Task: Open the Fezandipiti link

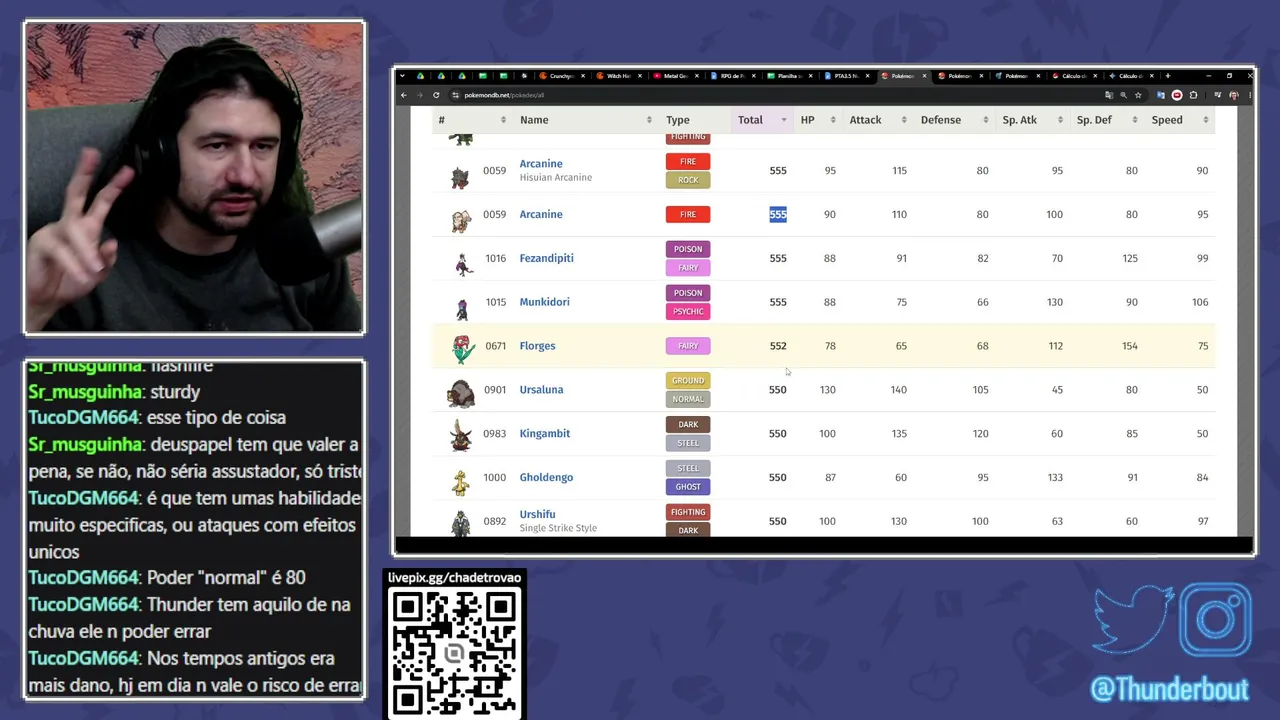Action: pos(546,258)
